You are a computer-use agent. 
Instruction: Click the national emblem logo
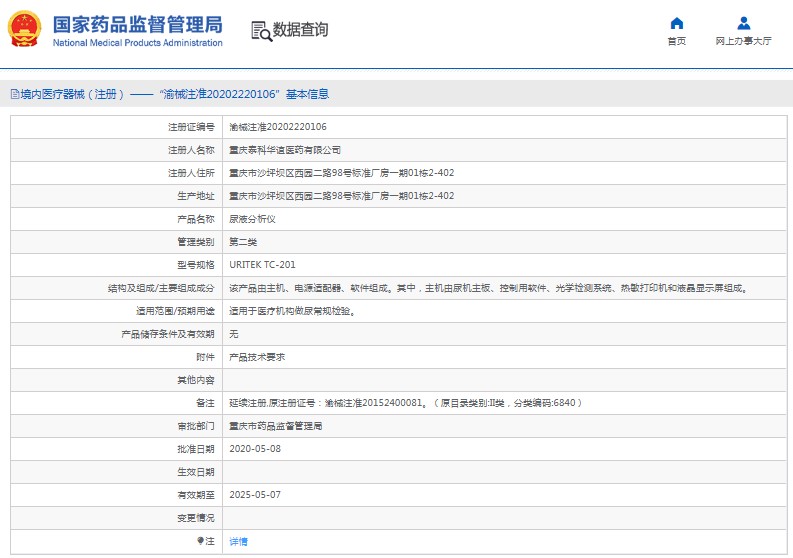pos(24,29)
